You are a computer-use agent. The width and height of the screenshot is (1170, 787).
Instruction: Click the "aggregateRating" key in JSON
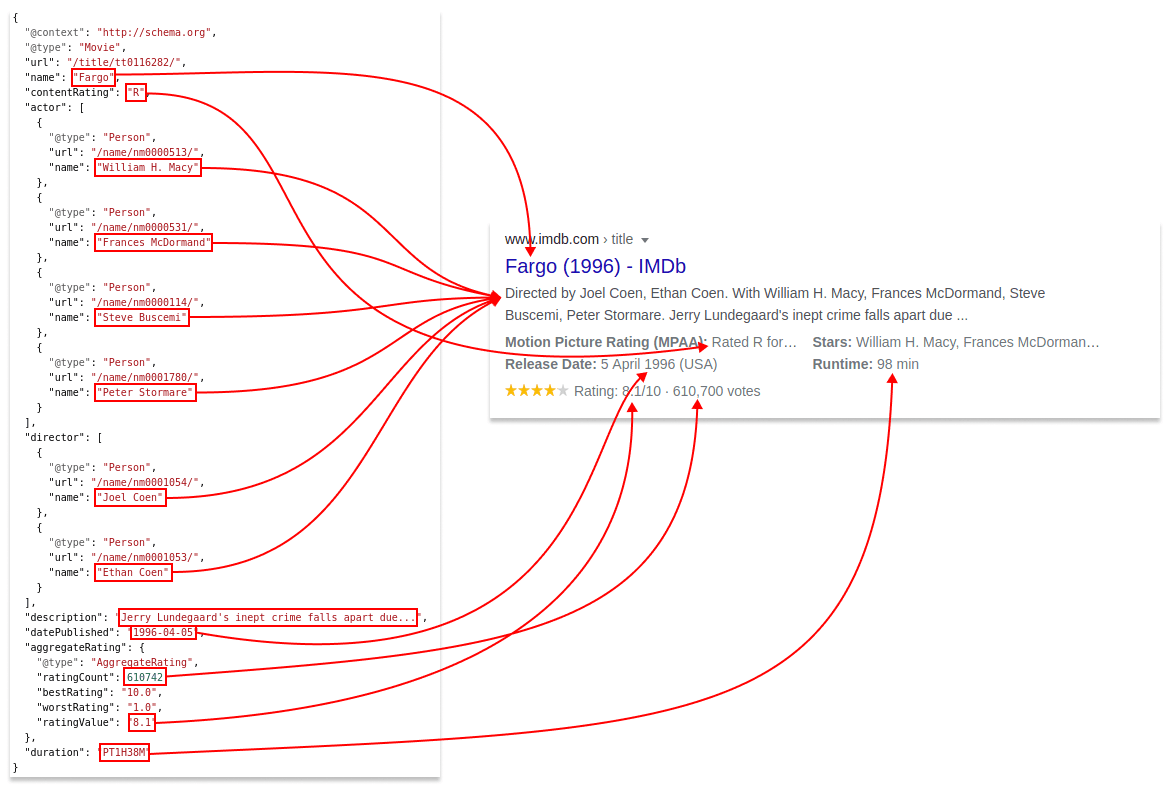pos(75,648)
